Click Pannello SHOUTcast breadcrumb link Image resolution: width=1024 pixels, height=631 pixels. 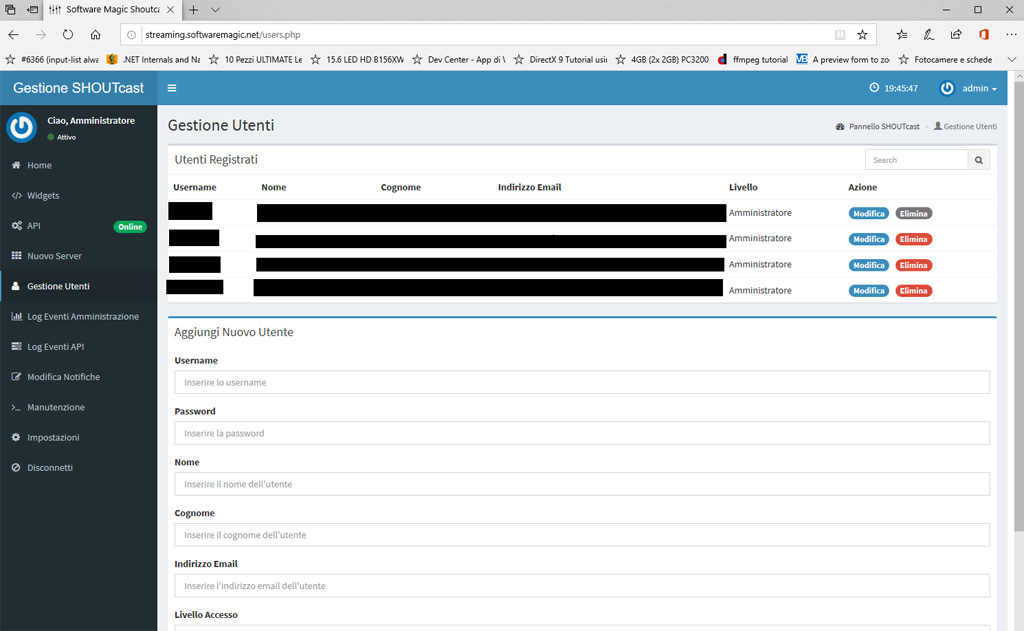[878, 127]
